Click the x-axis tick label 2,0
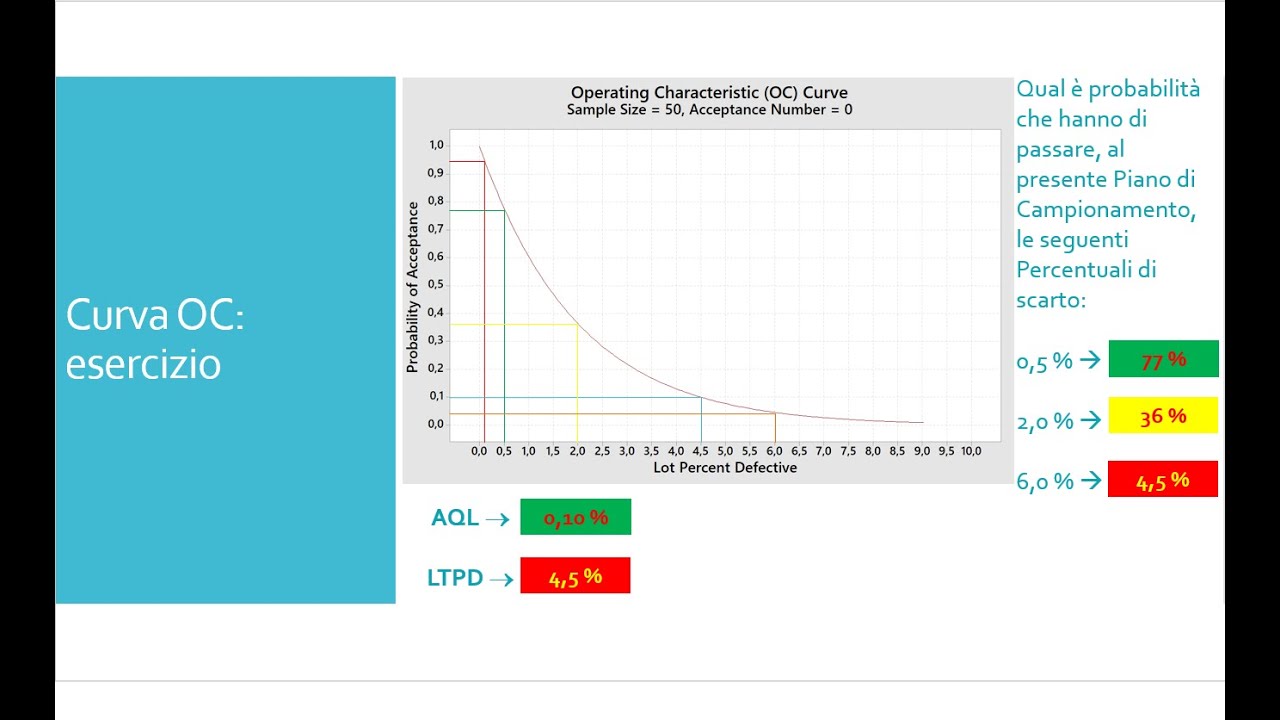Image resolution: width=1280 pixels, height=720 pixels. 577,451
